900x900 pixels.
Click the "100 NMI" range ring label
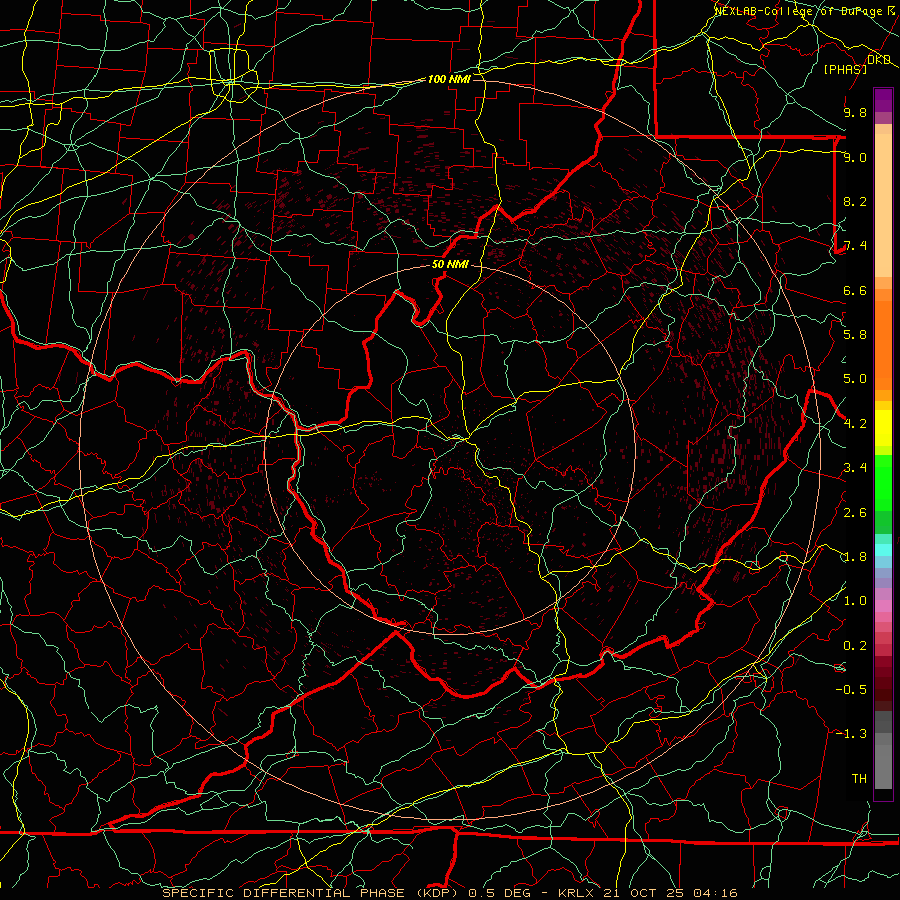coord(449,79)
